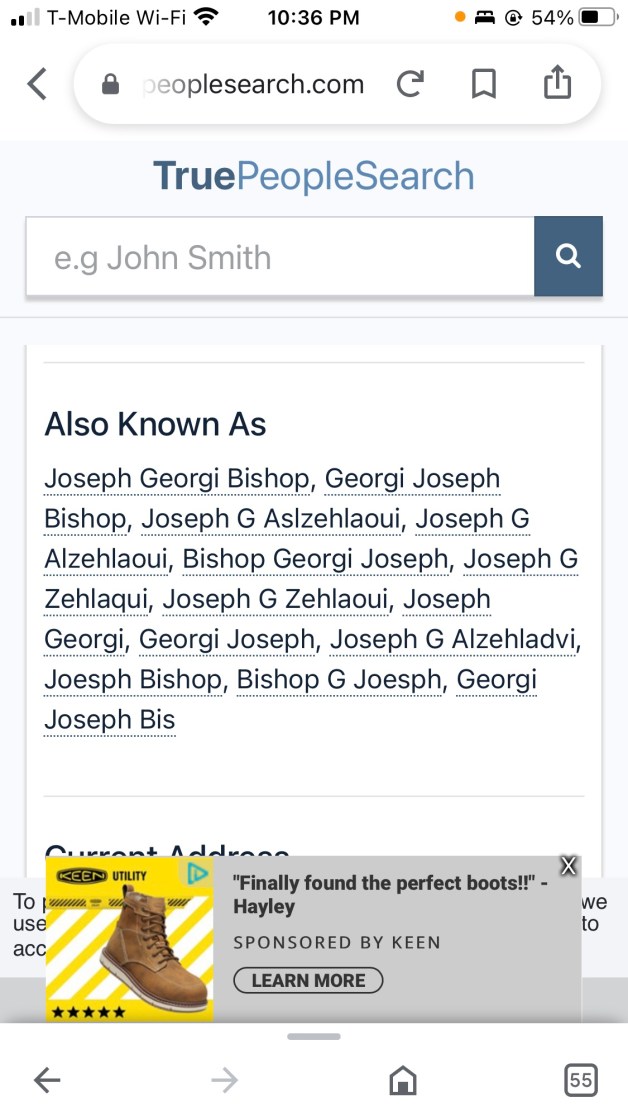Viewport: 628px width, 1117px height.
Task: Tap the Joesph Bishop alias link
Action: (133, 680)
